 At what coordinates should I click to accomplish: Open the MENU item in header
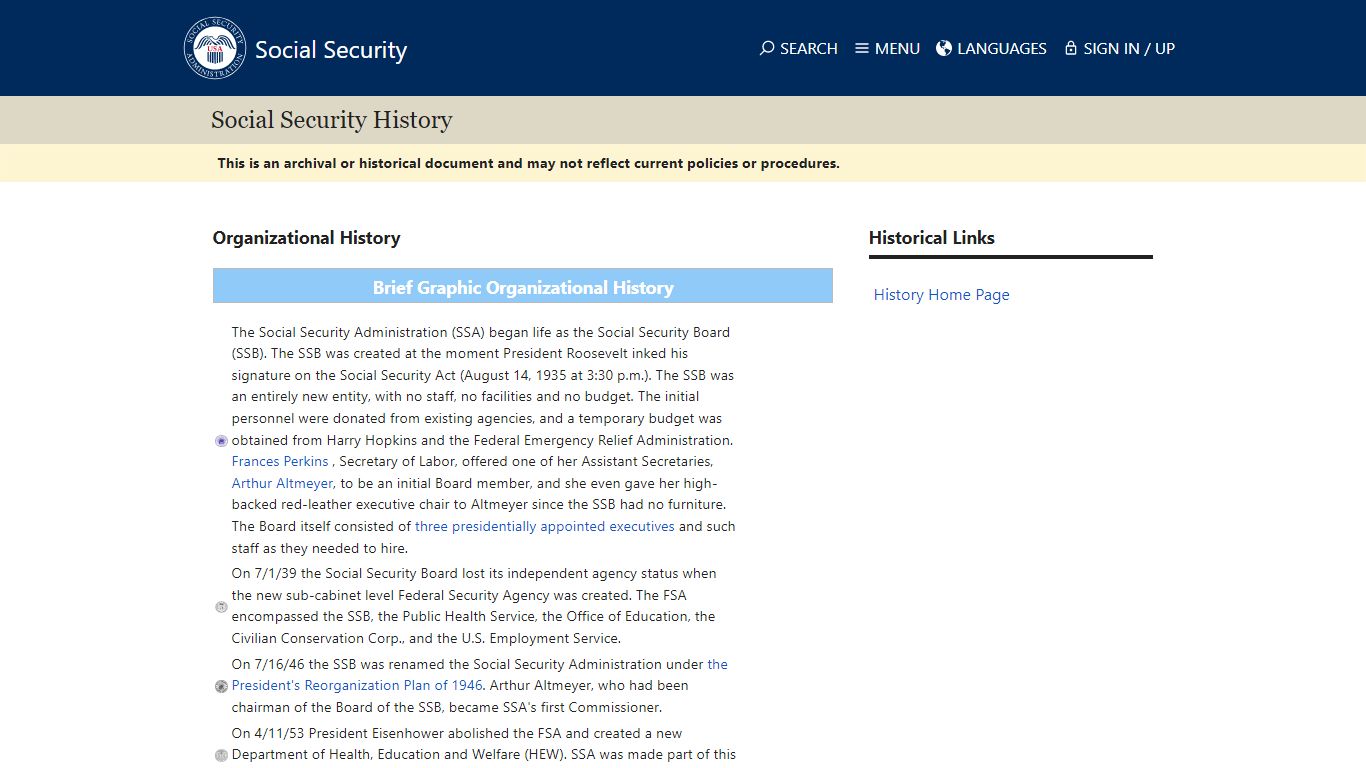point(887,48)
